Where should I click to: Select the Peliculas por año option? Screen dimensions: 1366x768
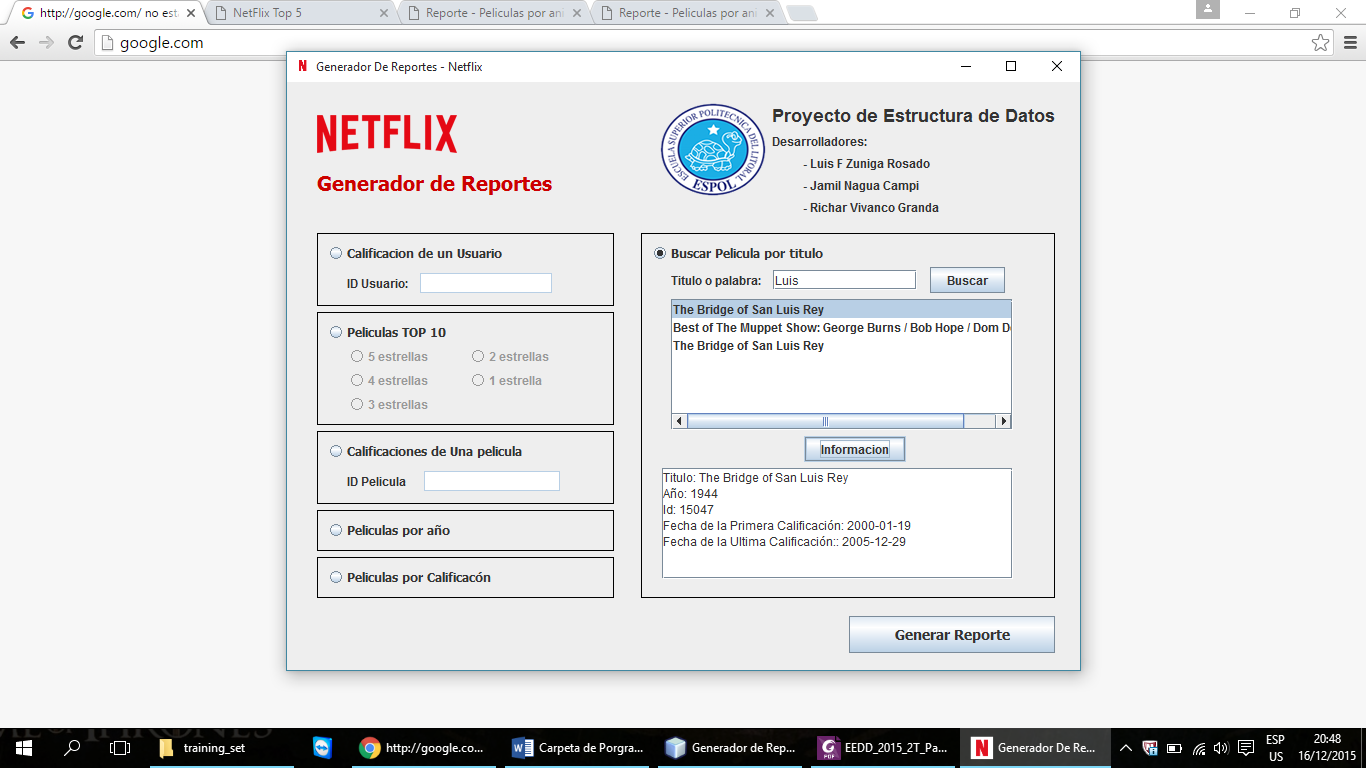pos(336,530)
